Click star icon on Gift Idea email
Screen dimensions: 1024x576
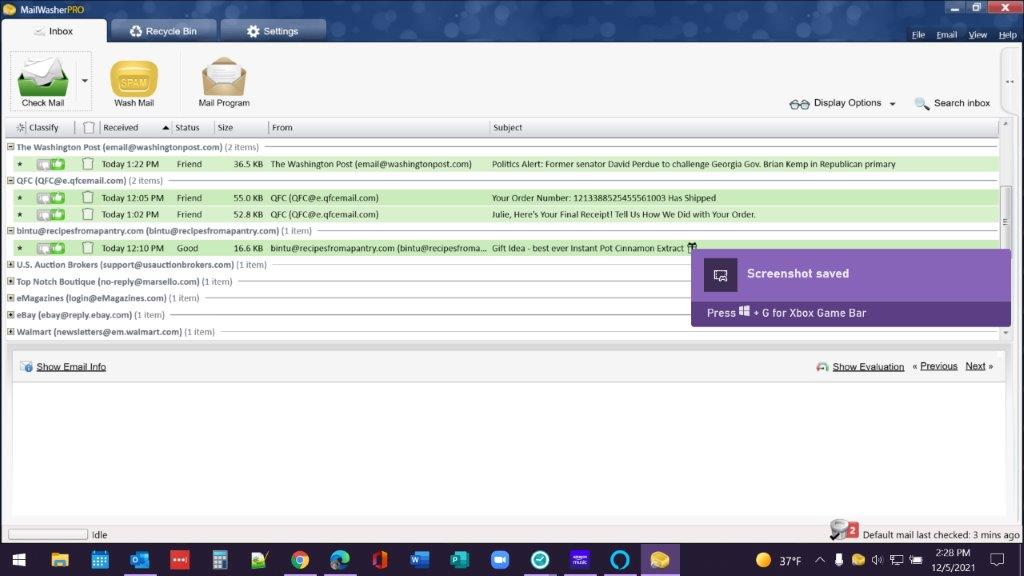[20, 248]
